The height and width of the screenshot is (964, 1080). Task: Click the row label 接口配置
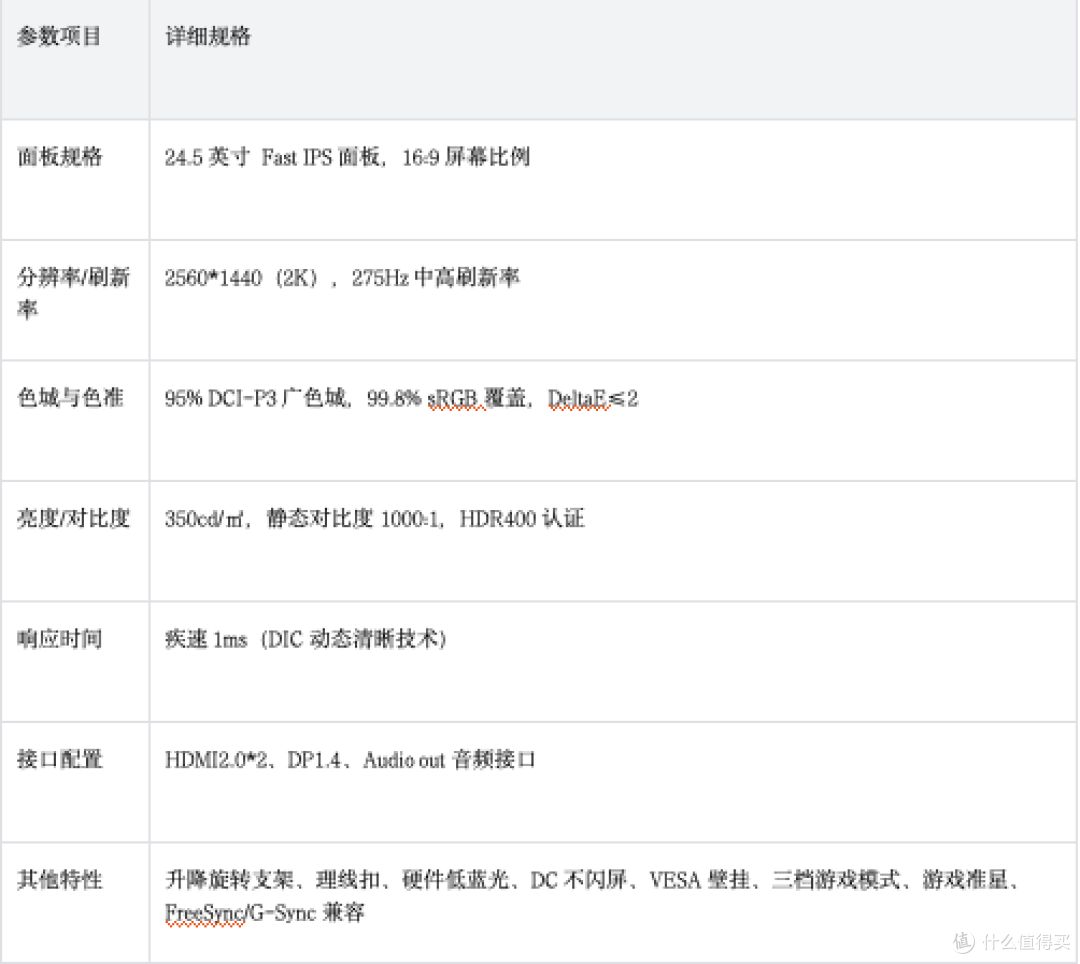pyautogui.click(x=59, y=759)
